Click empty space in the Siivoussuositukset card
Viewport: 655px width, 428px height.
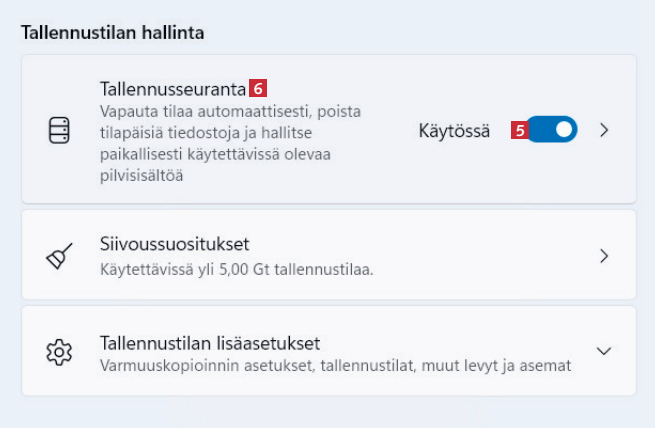(480, 256)
